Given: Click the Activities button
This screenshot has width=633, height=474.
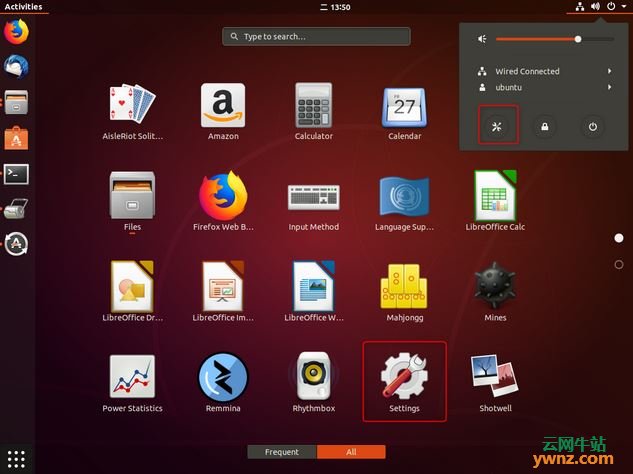Looking at the screenshot, I should tap(23, 7).
